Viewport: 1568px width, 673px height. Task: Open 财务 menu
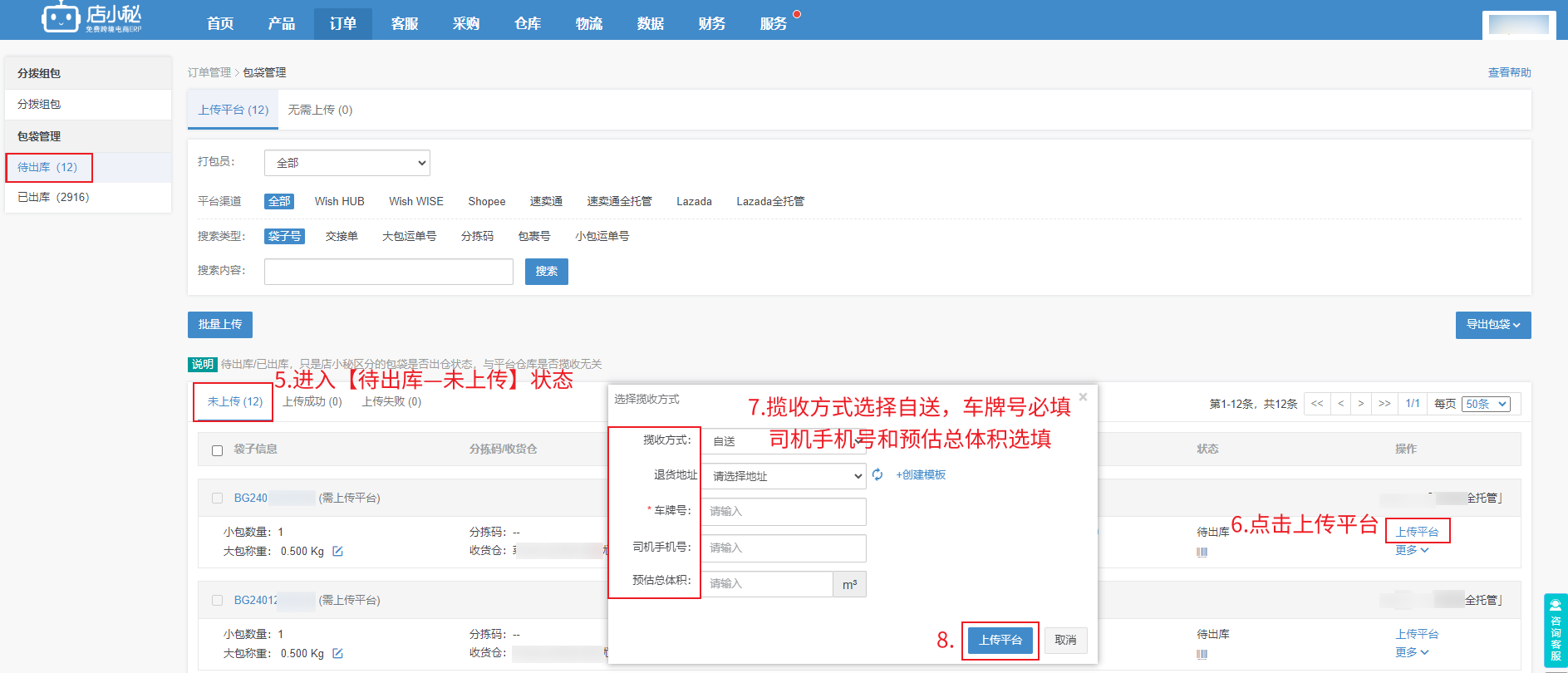[712, 23]
